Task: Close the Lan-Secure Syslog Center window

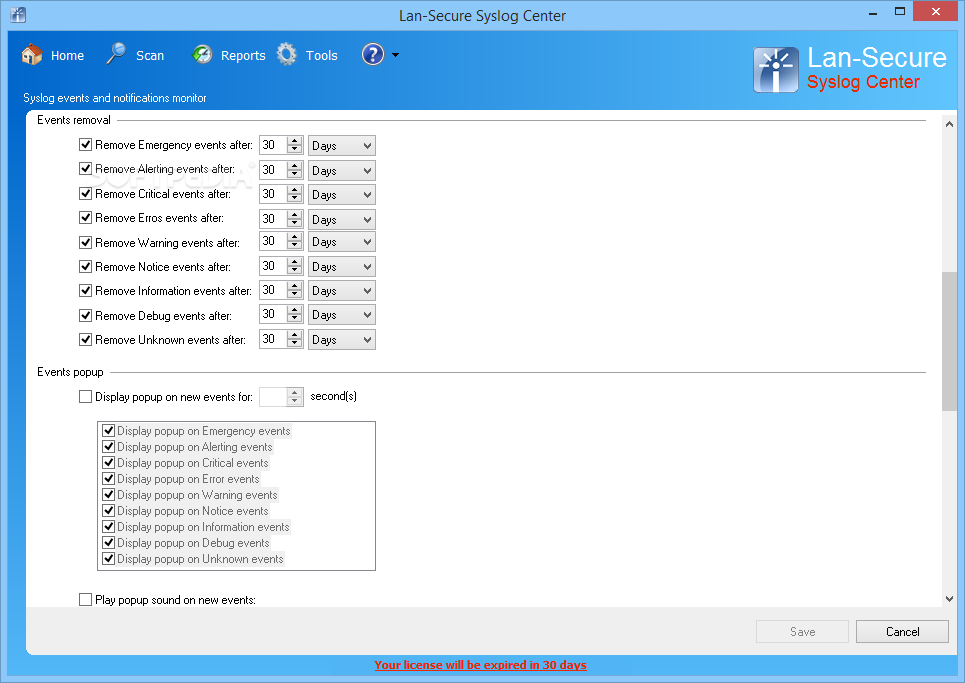Action: click(935, 12)
